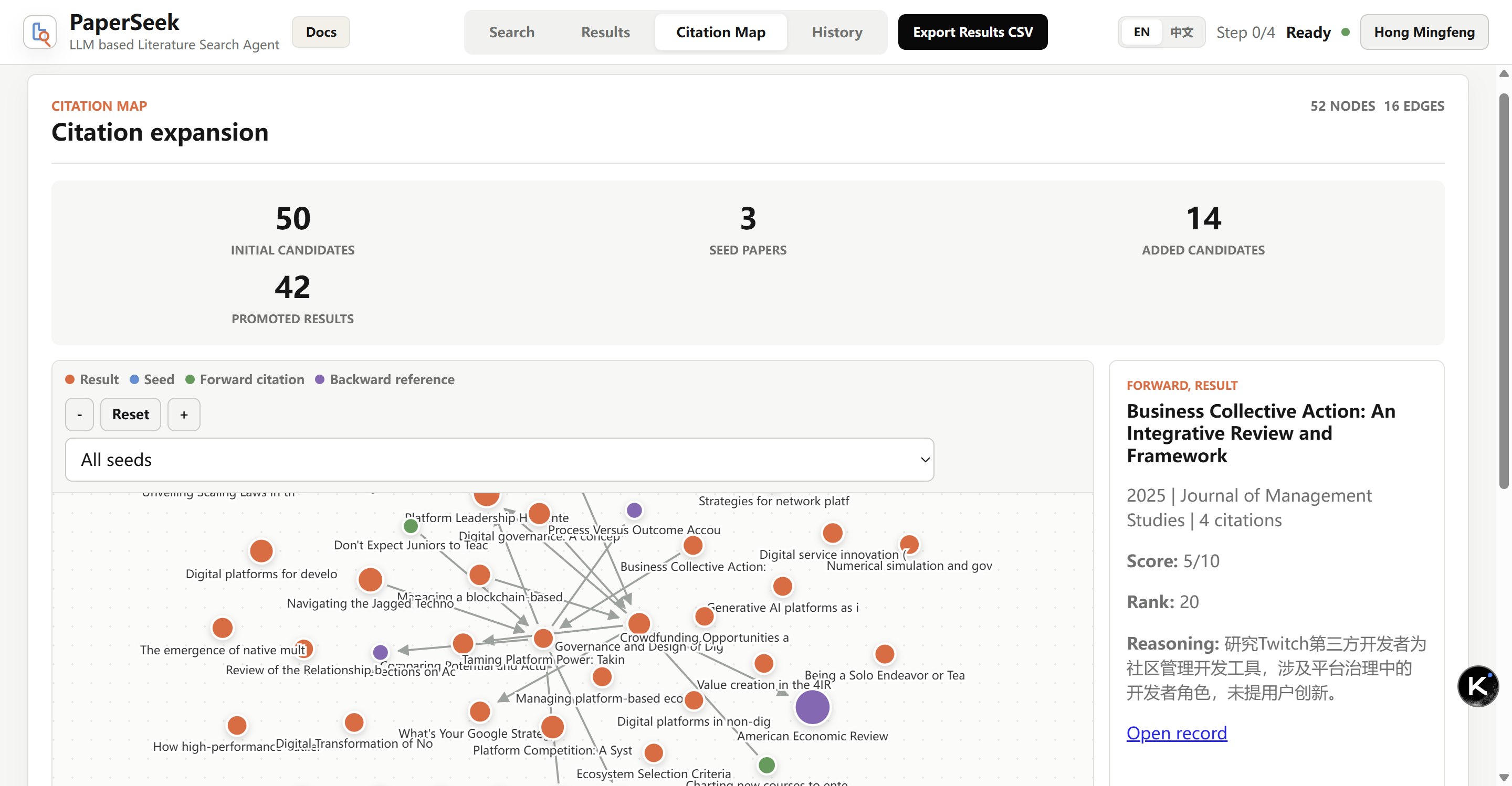
Task: Expand the All seeds dropdown
Action: pos(499,459)
